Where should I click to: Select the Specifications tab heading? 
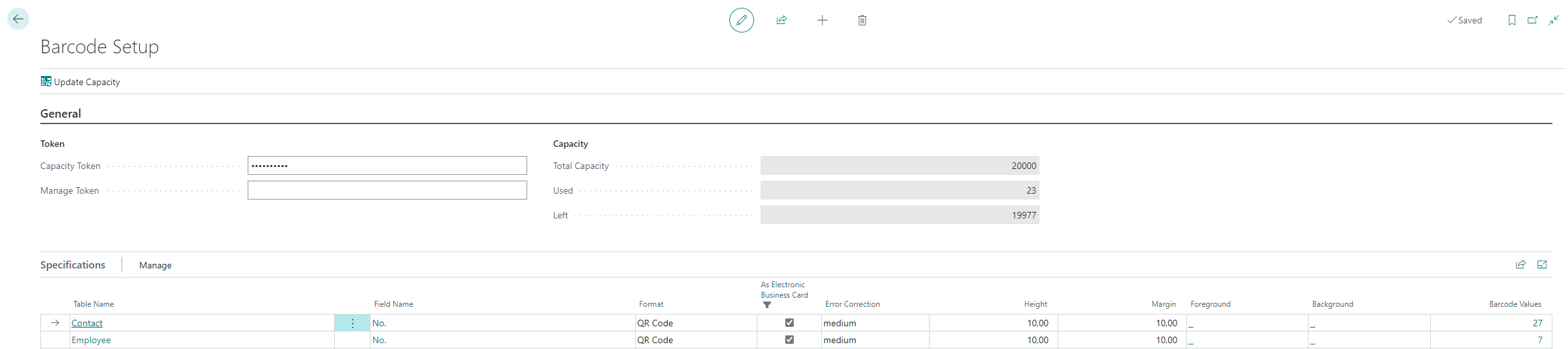73,265
